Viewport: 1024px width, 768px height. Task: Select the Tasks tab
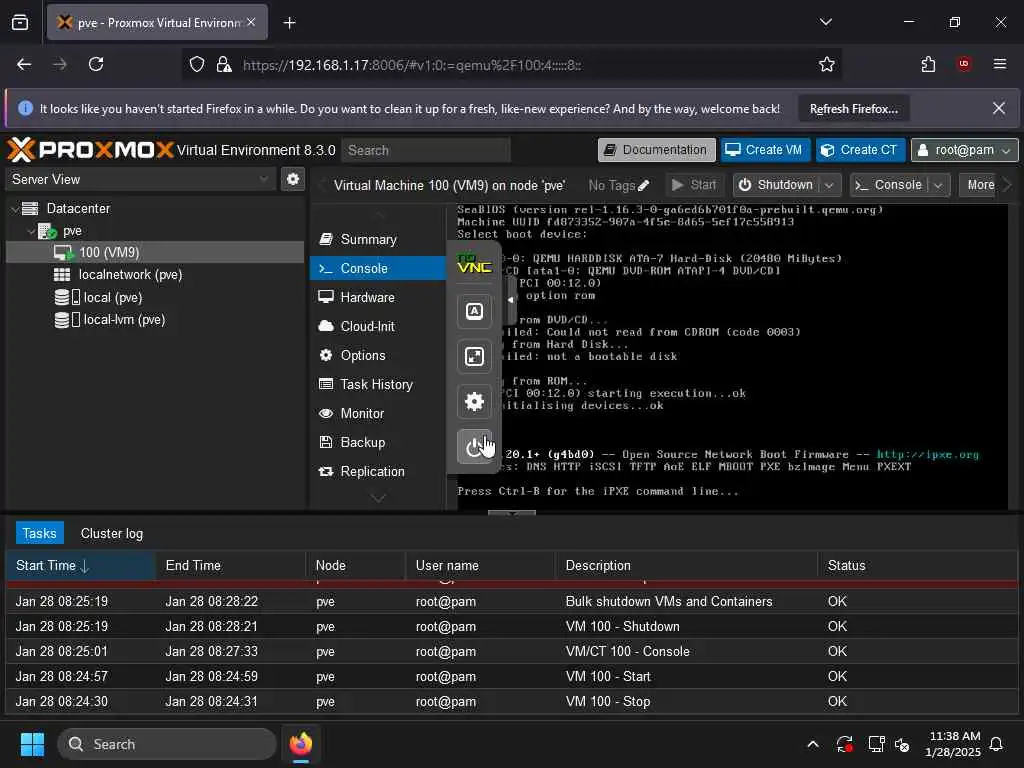pos(39,533)
